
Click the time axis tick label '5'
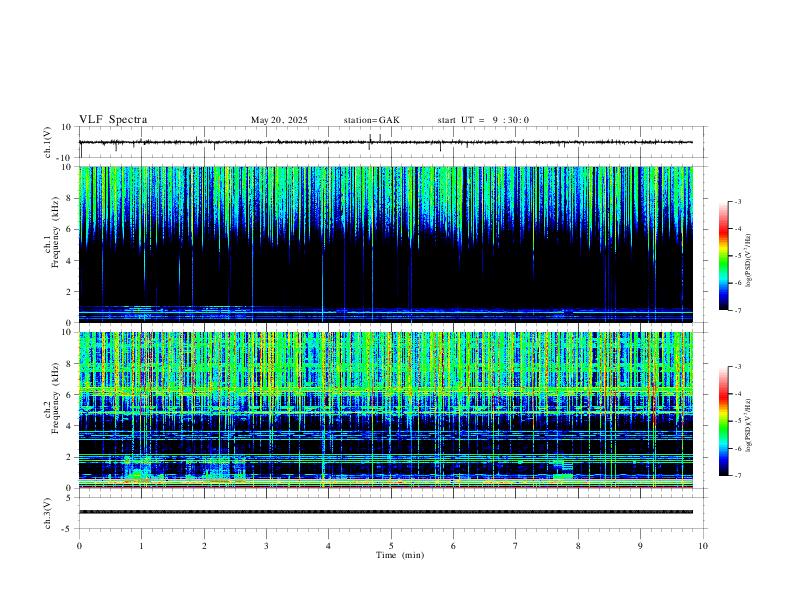pos(391,546)
